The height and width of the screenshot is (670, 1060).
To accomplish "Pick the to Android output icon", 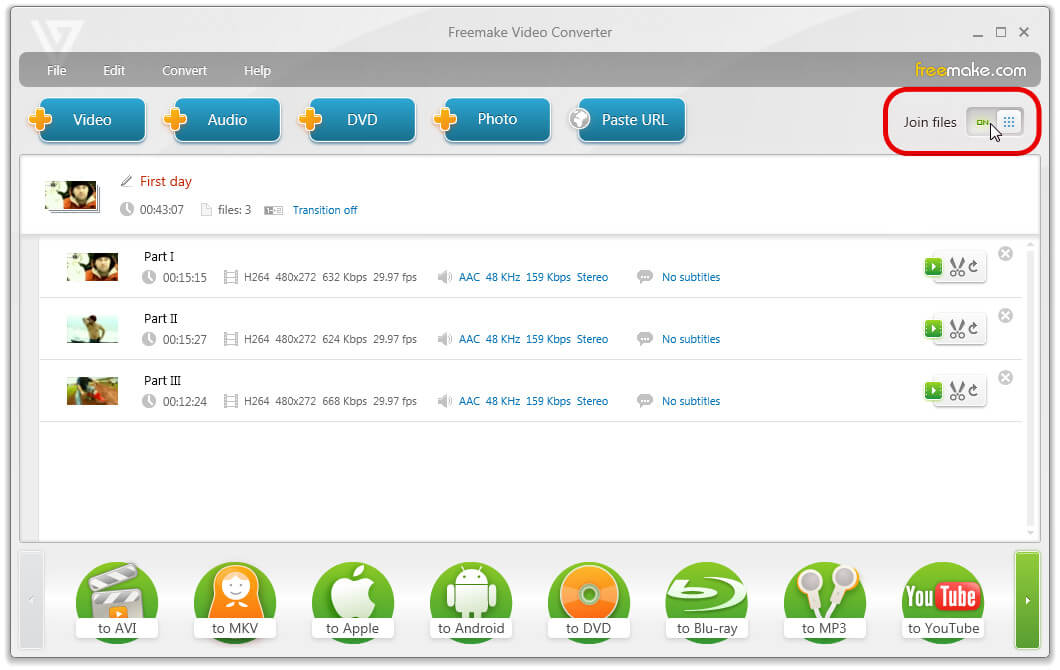I will [470, 602].
